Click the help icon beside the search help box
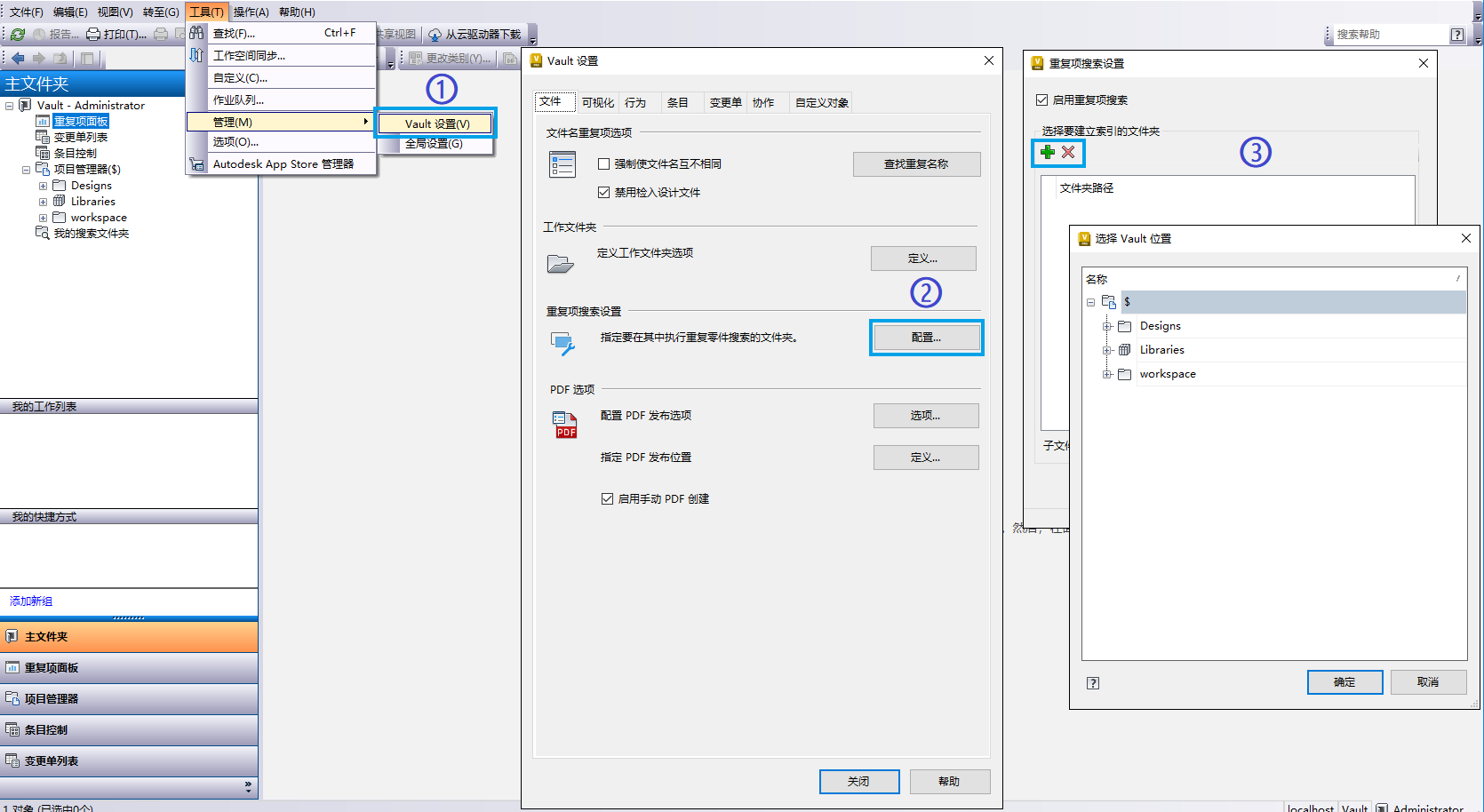Image resolution: width=1484 pixels, height=812 pixels. click(x=1457, y=35)
